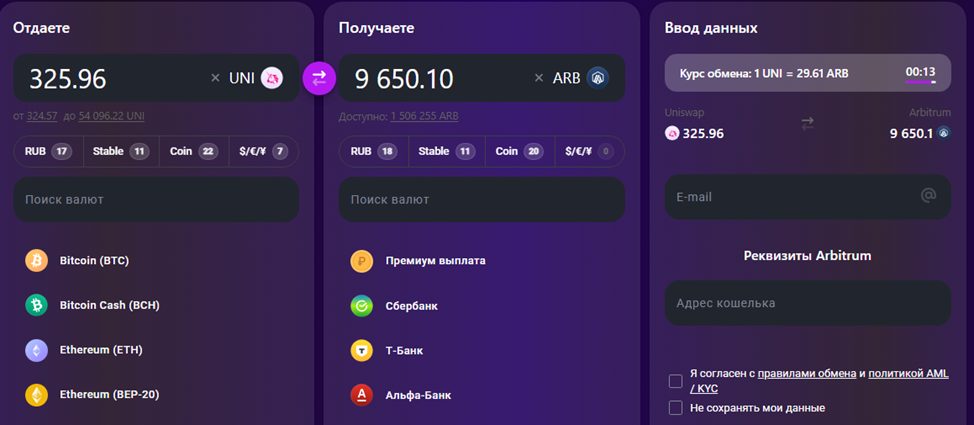The image size is (974, 425).
Task: Clear the UNI currency selection
Action: pyautogui.click(x=215, y=78)
